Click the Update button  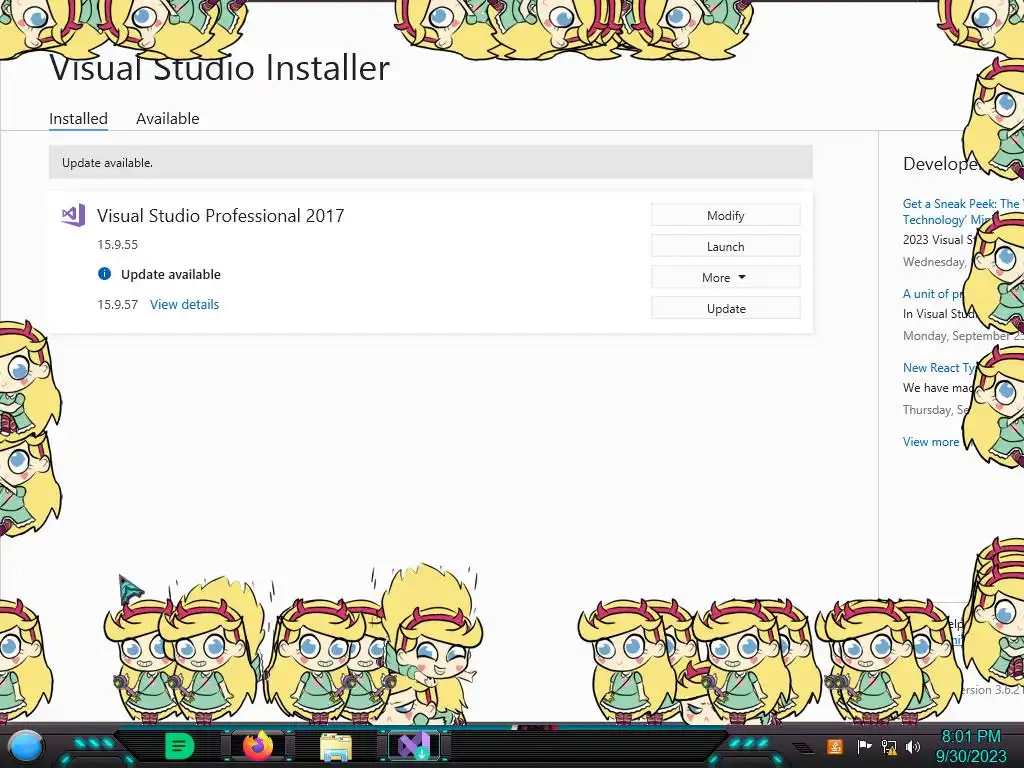point(726,308)
